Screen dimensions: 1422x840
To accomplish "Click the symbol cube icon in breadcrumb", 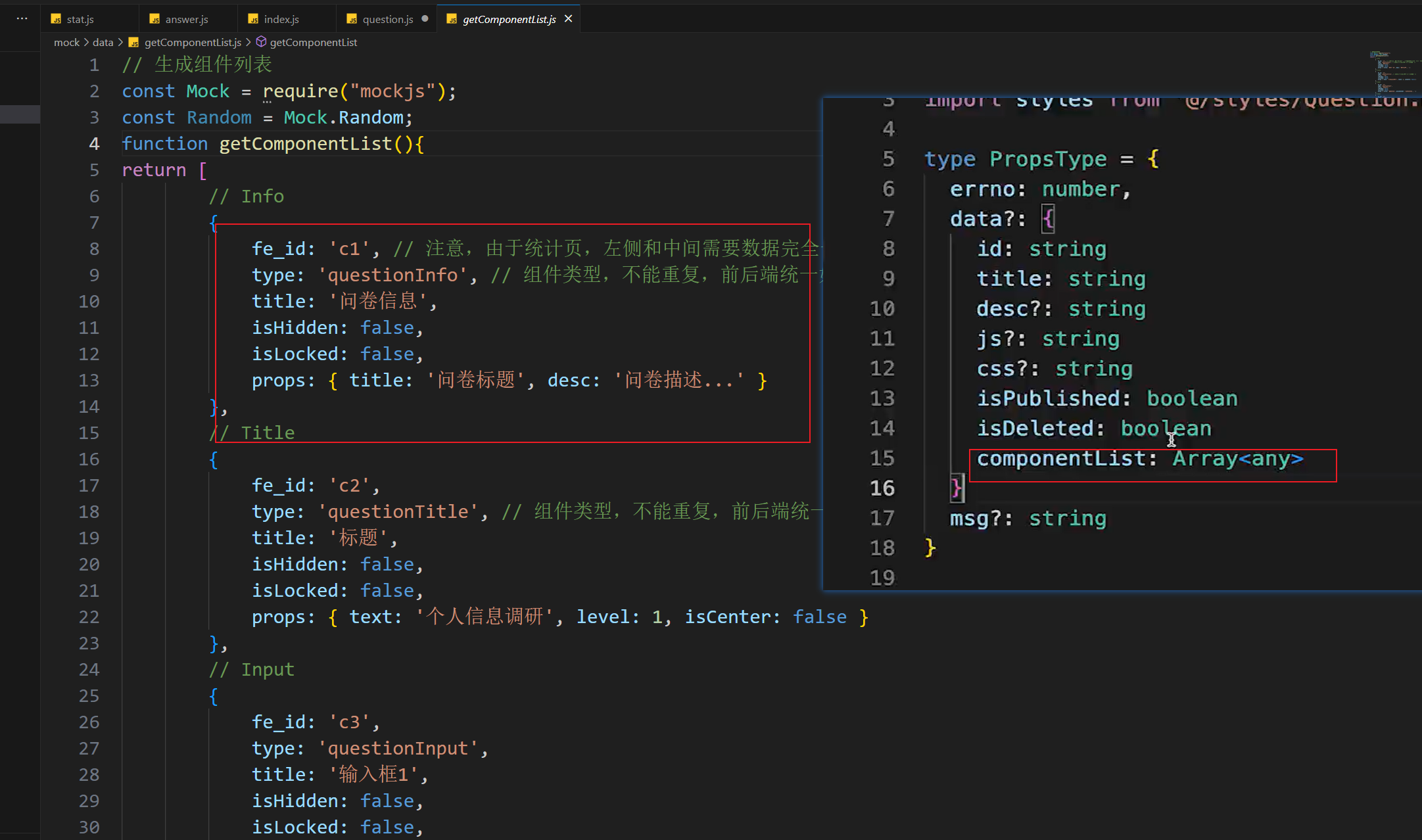I will click(261, 42).
